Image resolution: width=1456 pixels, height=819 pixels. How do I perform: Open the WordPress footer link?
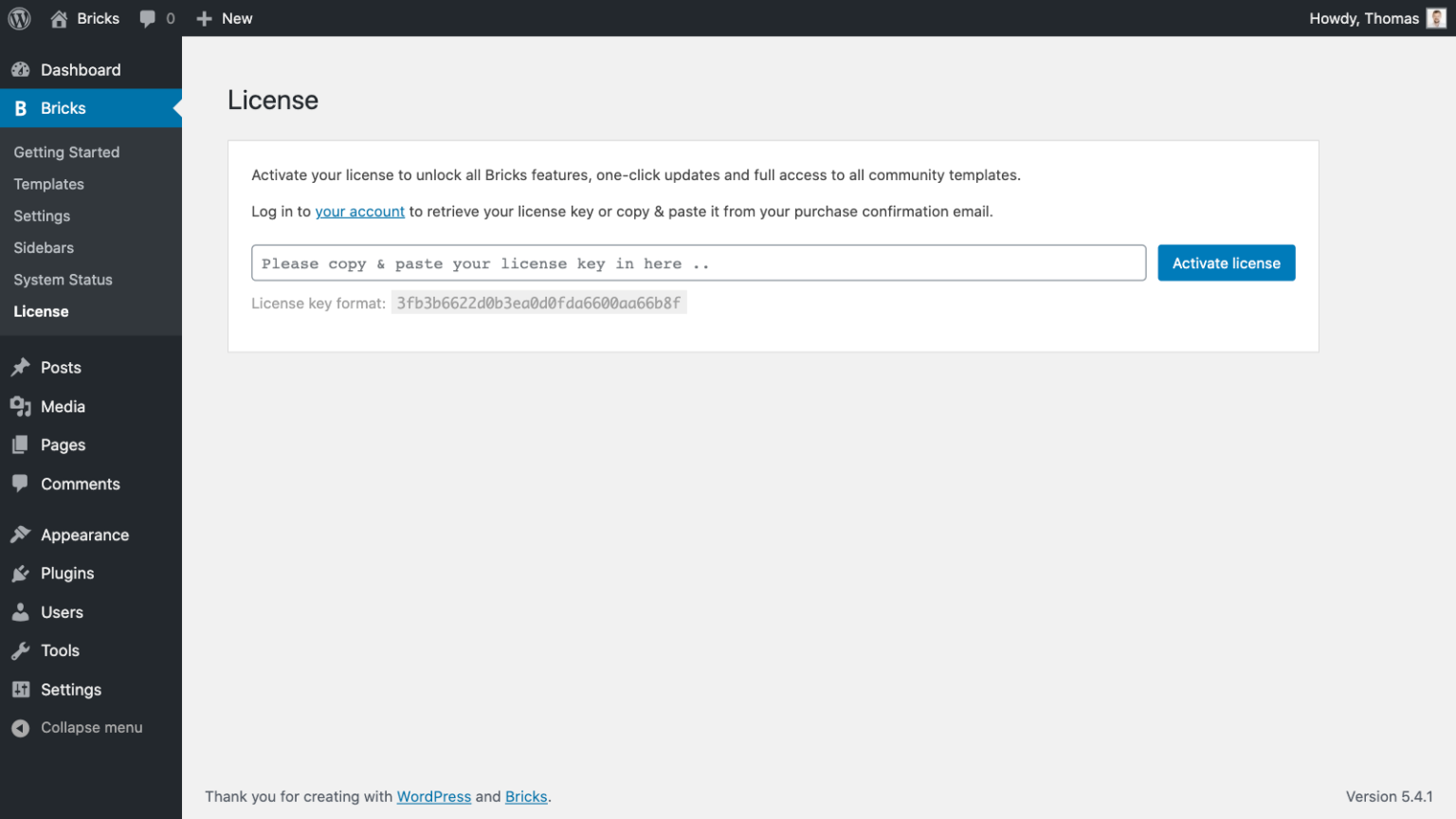(433, 796)
